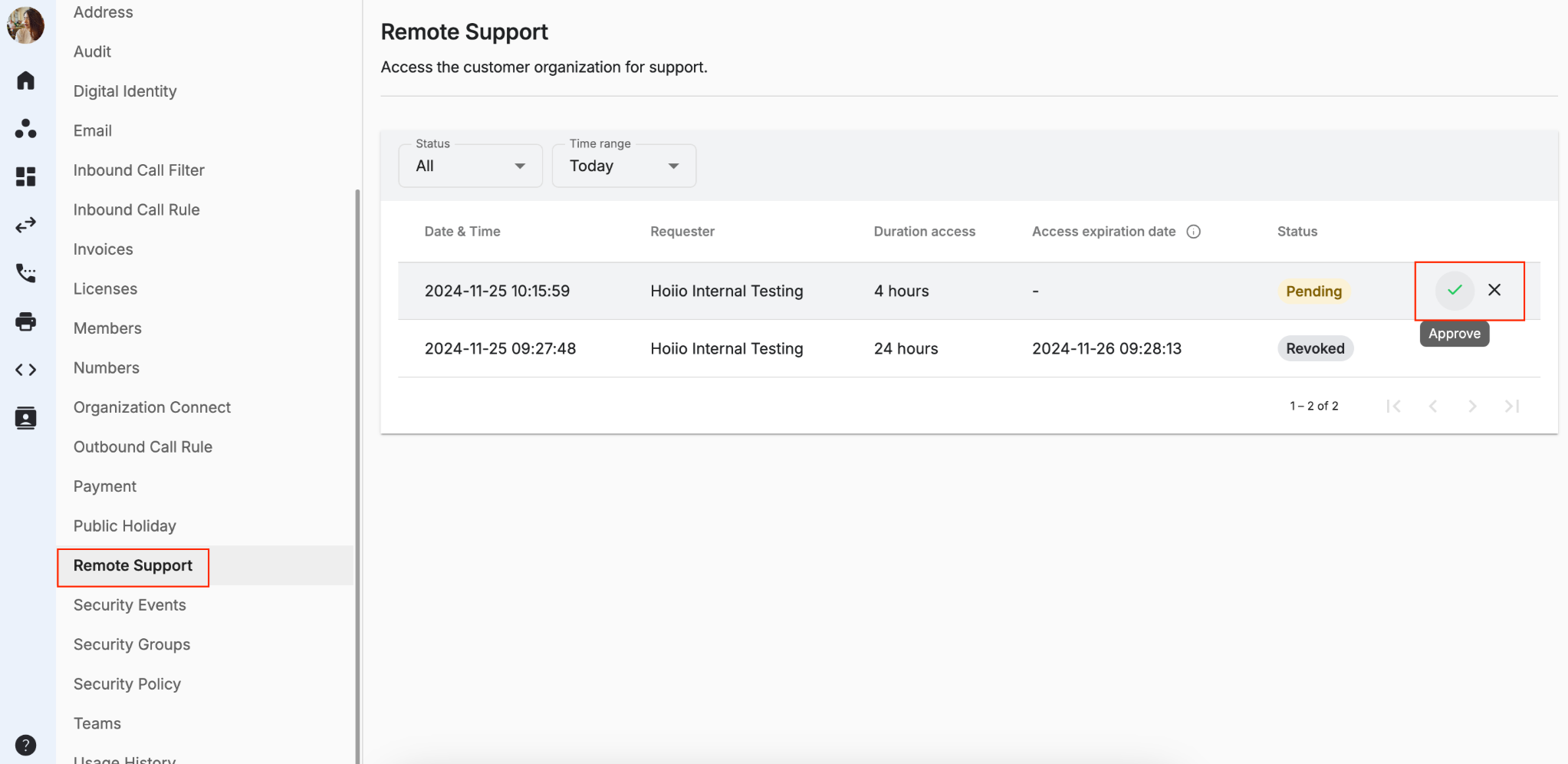Open the contacts book icon

[25, 418]
